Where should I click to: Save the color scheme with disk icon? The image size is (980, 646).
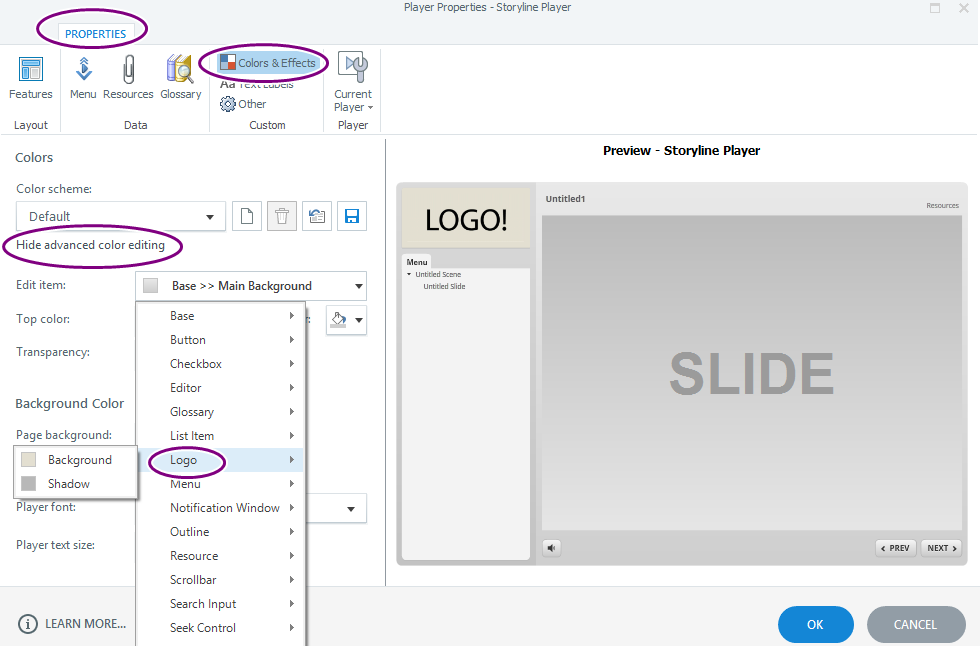pyautogui.click(x=352, y=216)
